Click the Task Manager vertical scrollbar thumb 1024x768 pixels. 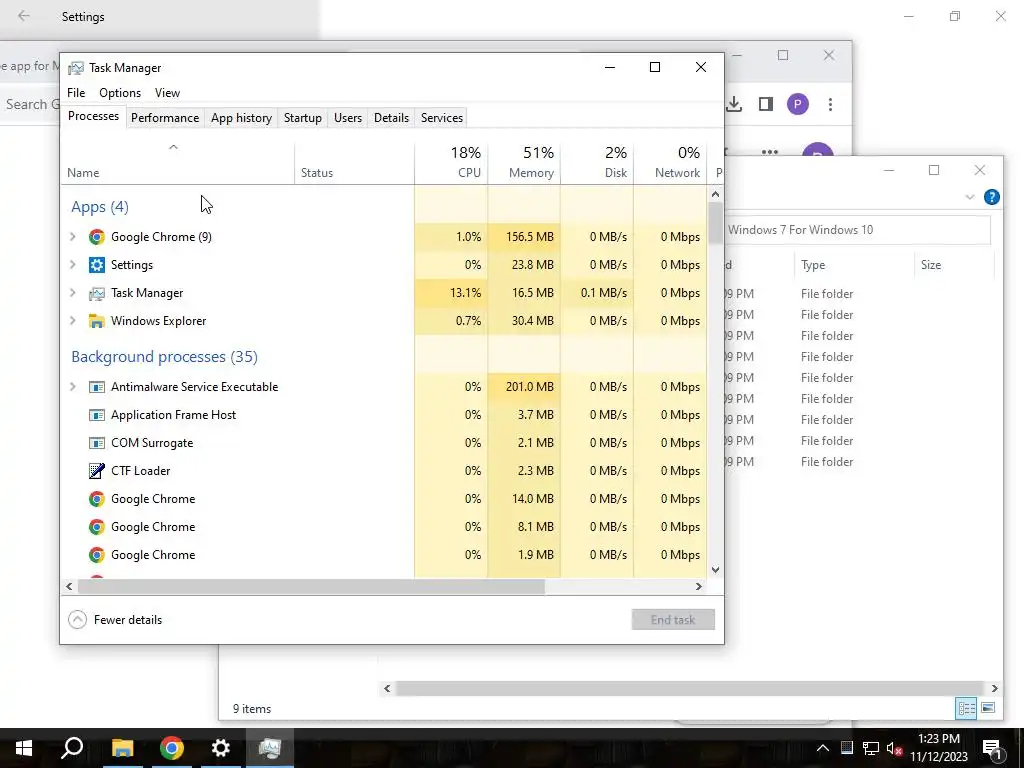point(715,223)
